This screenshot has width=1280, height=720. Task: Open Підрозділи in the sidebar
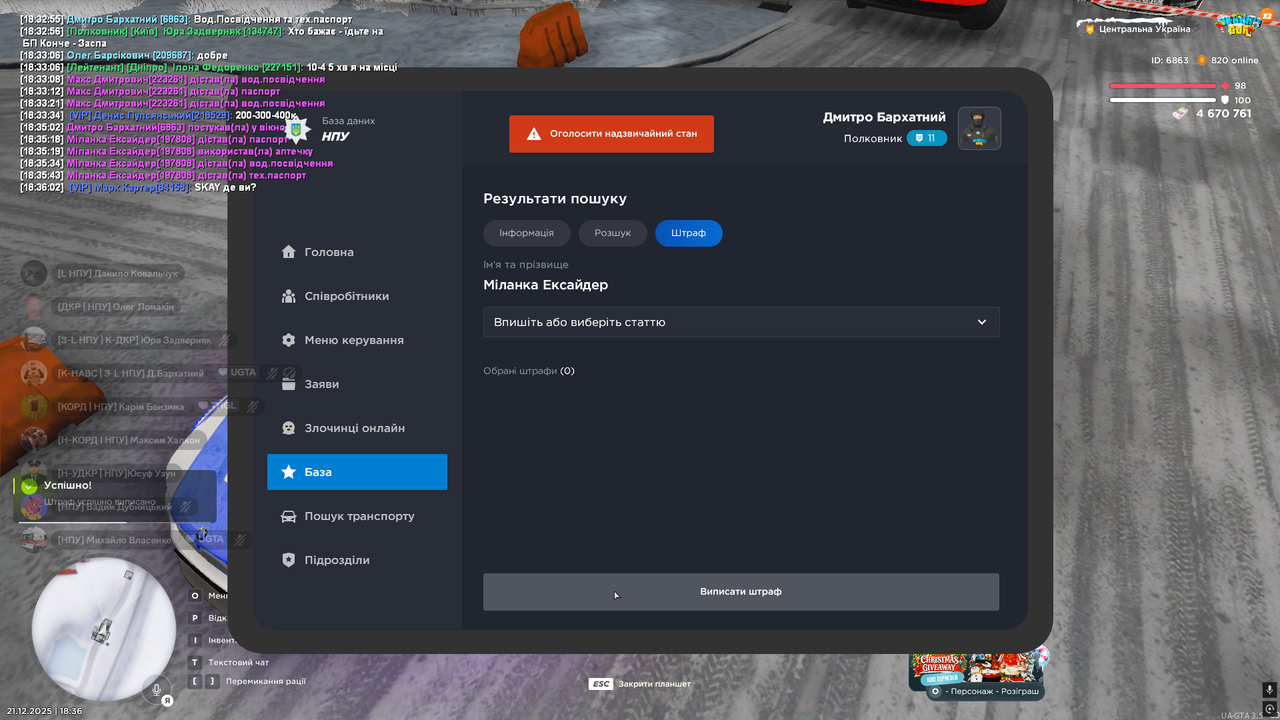click(x=357, y=560)
